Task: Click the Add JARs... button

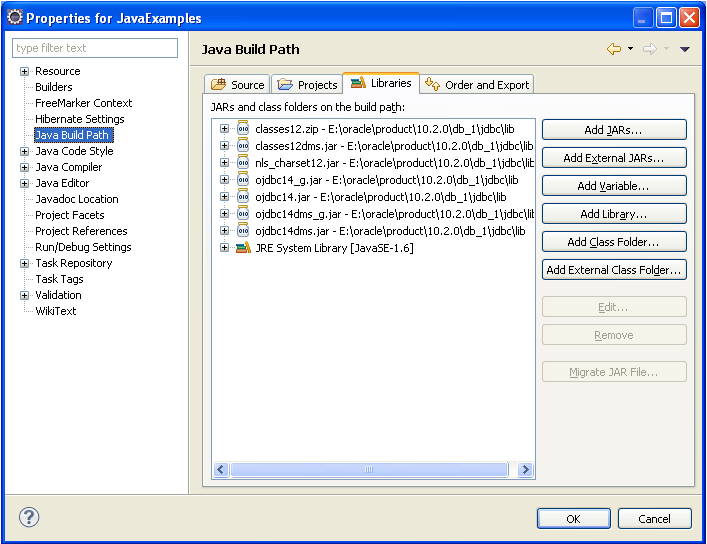Action: 614,130
